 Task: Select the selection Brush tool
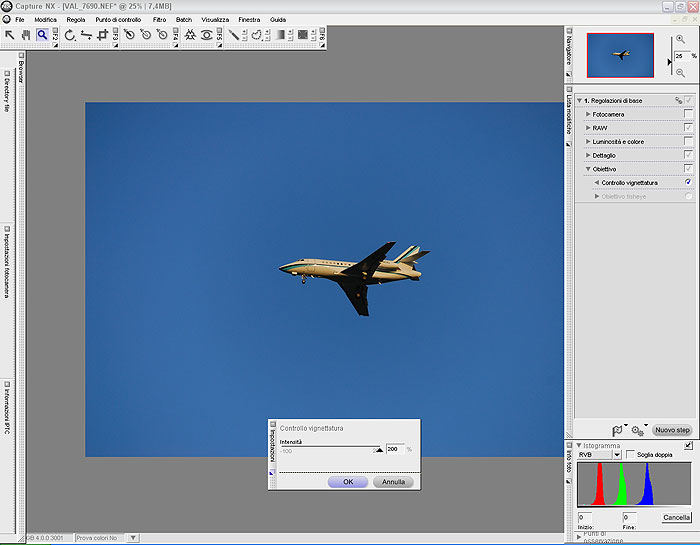pos(233,35)
